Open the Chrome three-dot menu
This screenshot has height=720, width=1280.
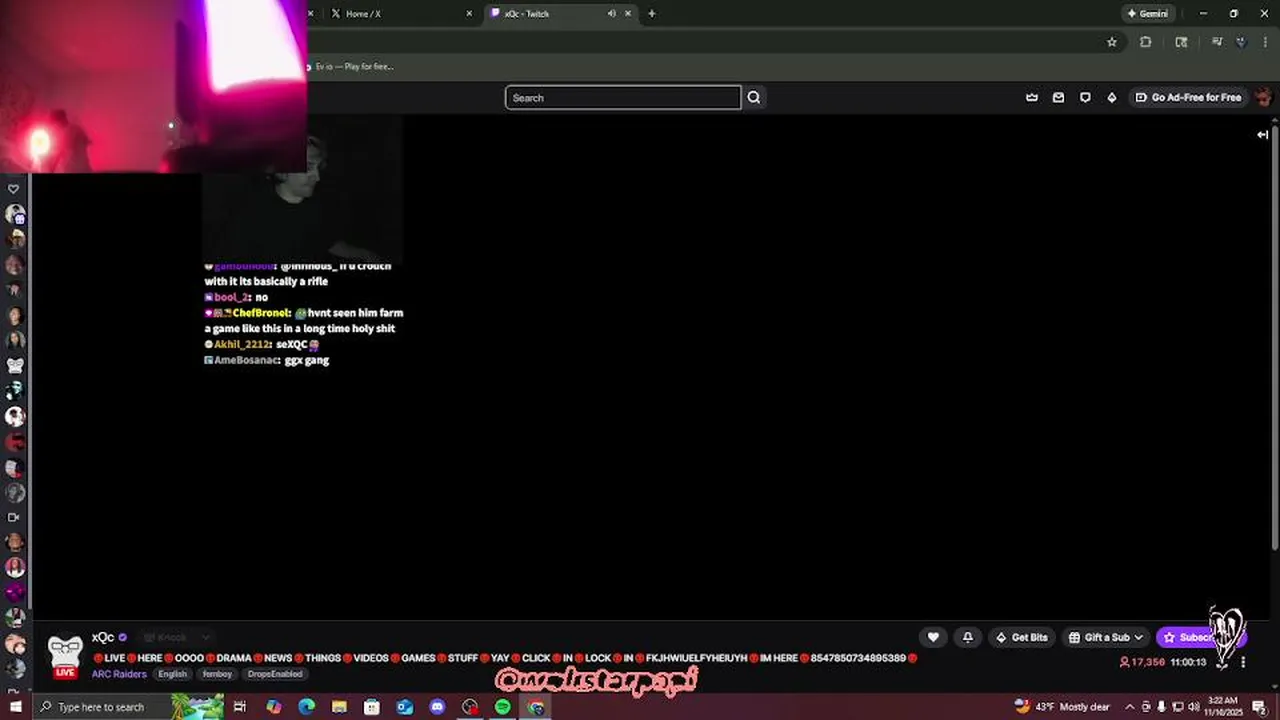(x=1265, y=42)
